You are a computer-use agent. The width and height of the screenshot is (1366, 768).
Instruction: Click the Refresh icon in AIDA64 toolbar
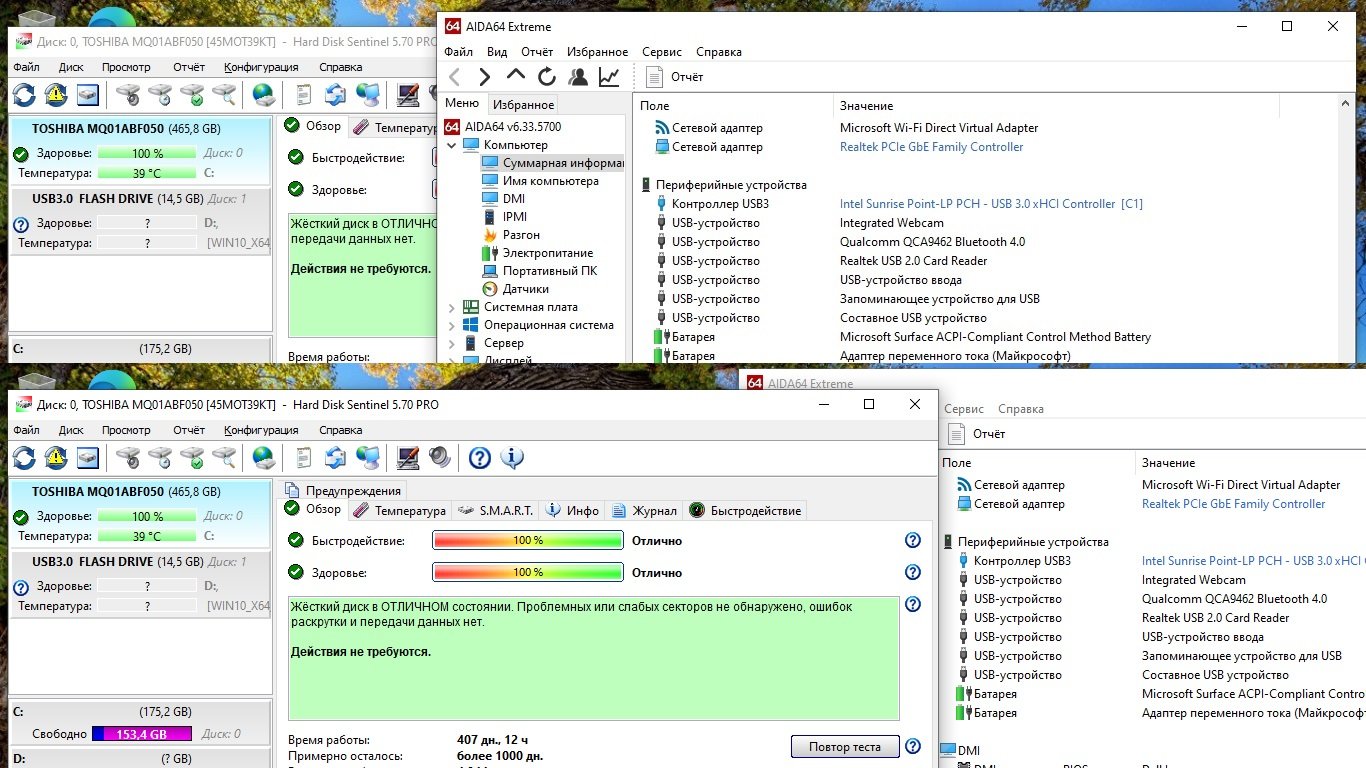(546, 77)
